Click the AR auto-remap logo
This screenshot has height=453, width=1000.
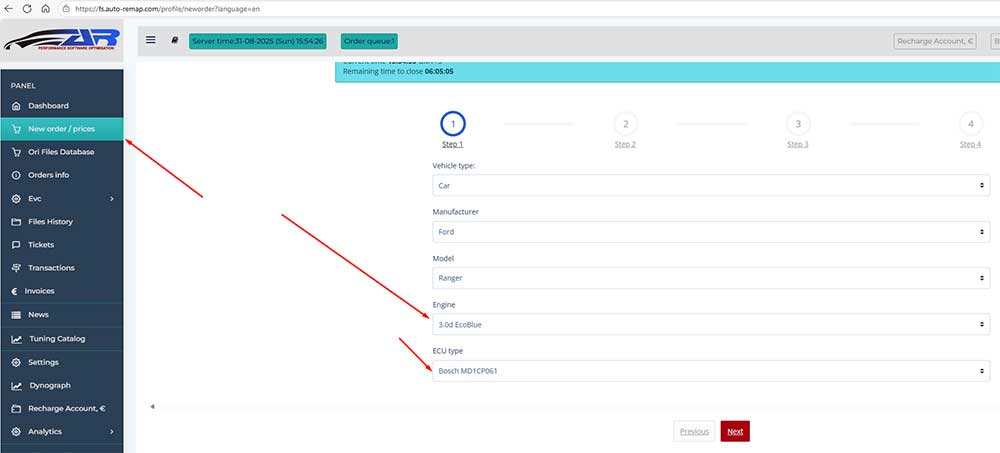(x=62, y=40)
